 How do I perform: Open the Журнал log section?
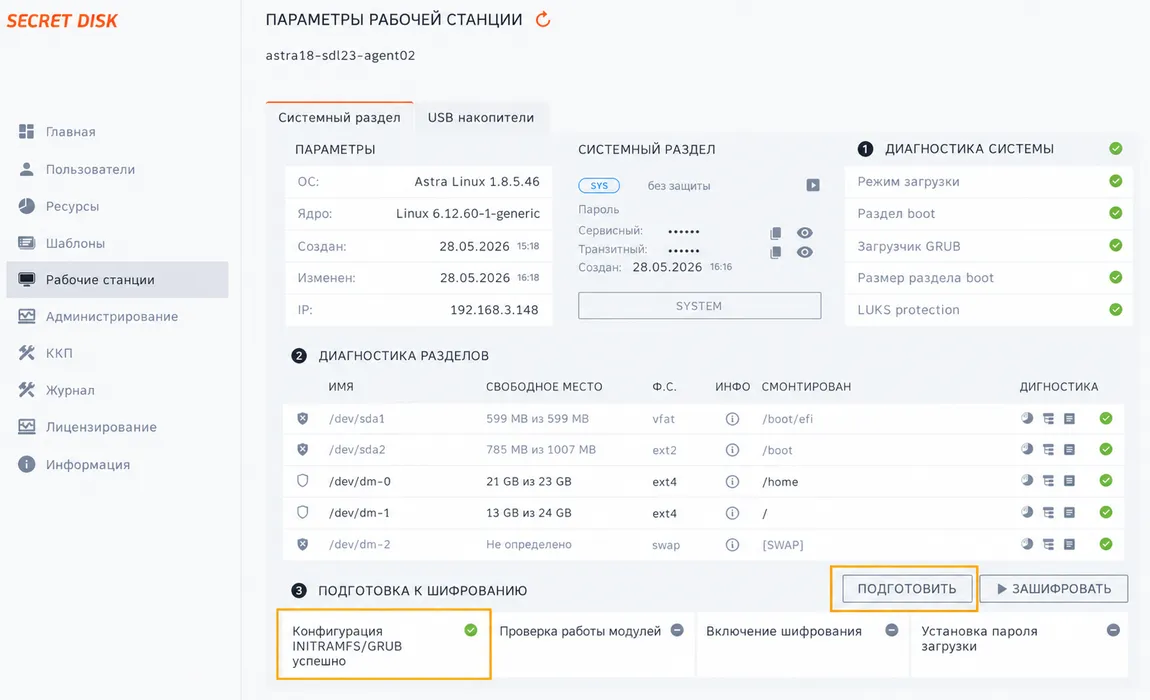pos(117,390)
